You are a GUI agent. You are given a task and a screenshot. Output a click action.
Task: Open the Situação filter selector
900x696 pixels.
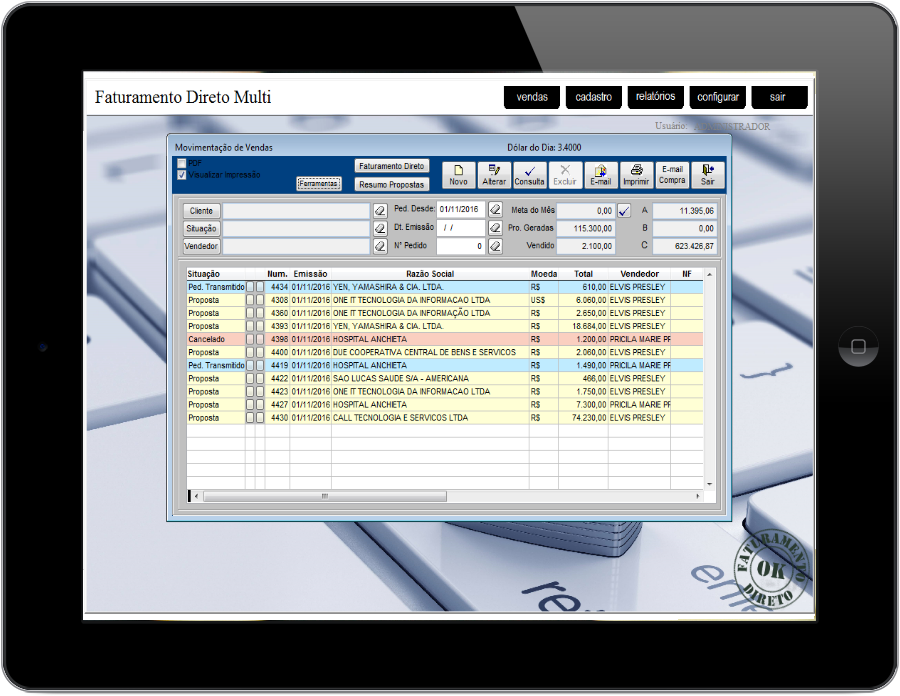[201, 229]
